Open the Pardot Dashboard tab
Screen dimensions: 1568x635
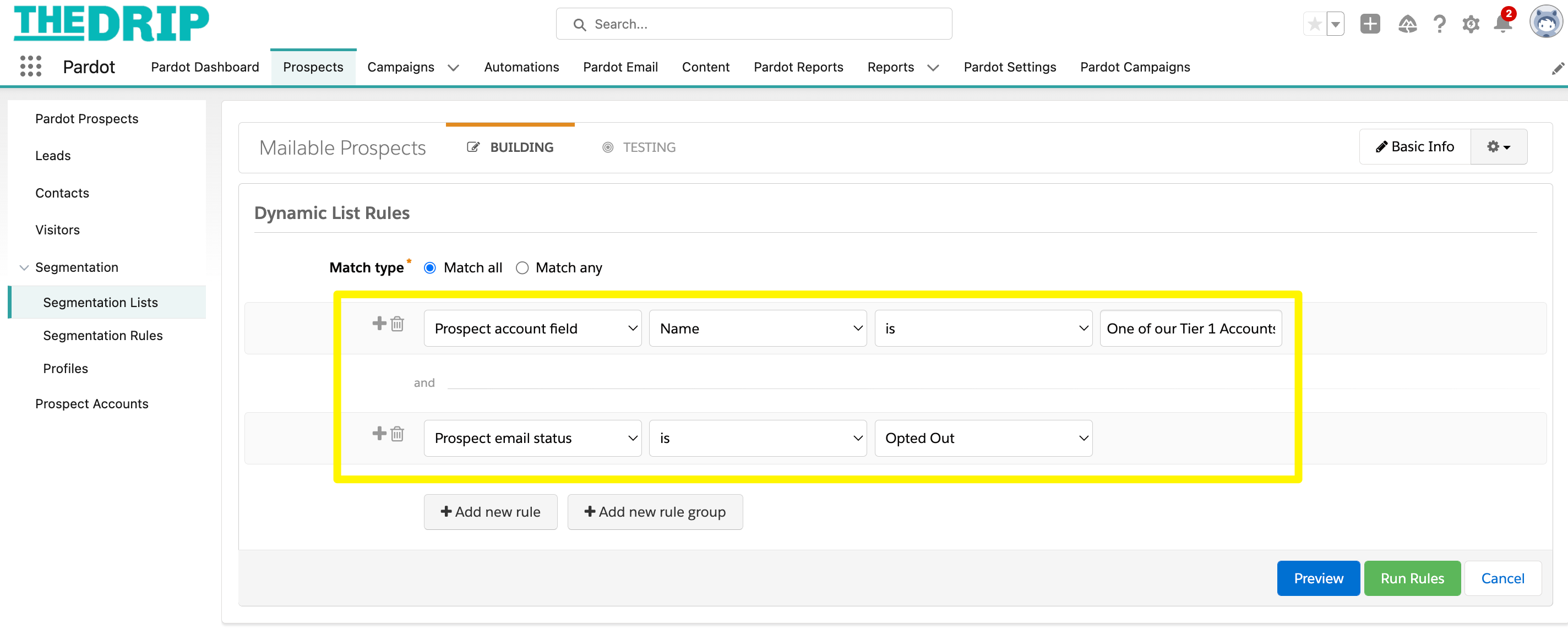pos(204,67)
